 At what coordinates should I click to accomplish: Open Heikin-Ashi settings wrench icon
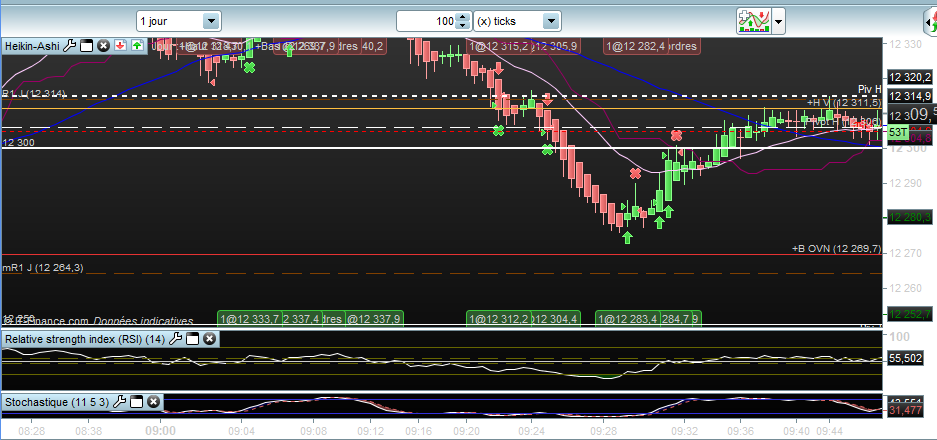point(69,45)
